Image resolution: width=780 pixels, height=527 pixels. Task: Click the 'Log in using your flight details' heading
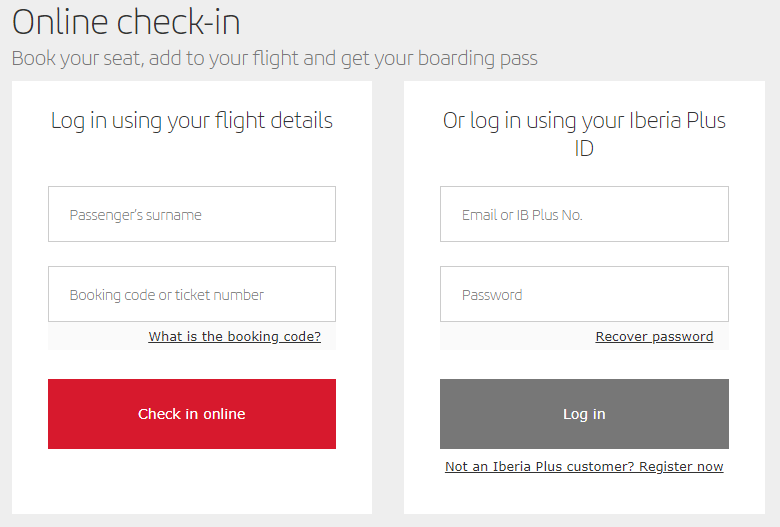pyautogui.click(x=191, y=121)
